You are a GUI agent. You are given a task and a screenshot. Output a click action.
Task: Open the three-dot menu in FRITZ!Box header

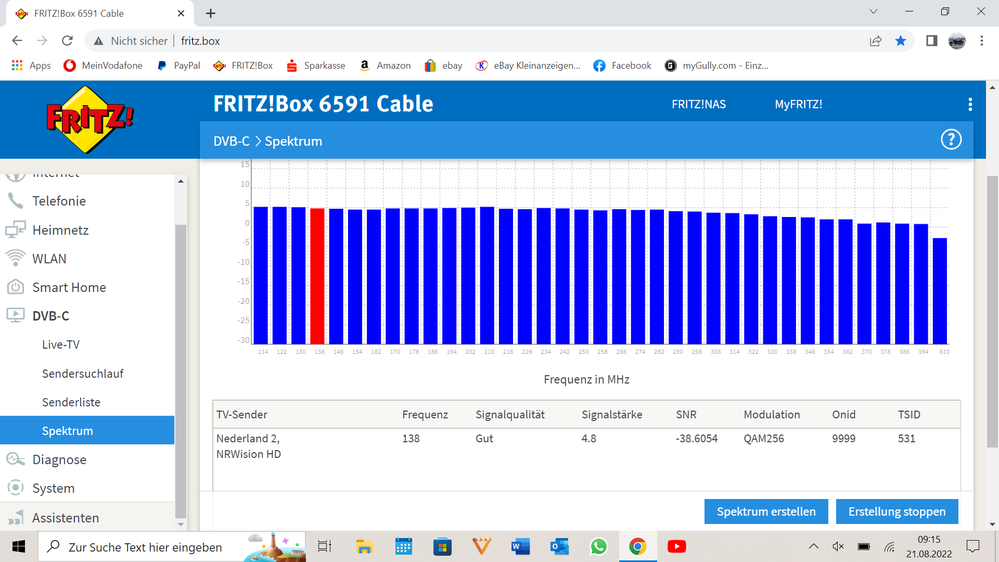[970, 104]
